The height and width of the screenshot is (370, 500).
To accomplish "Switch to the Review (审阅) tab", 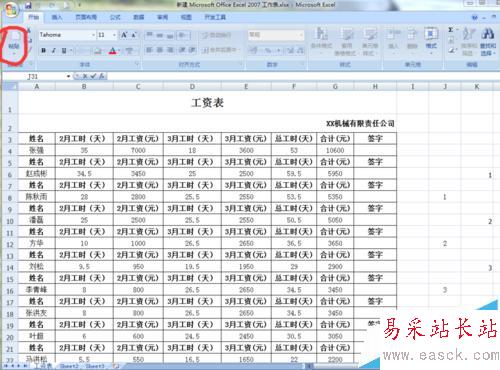I will click(162, 17).
